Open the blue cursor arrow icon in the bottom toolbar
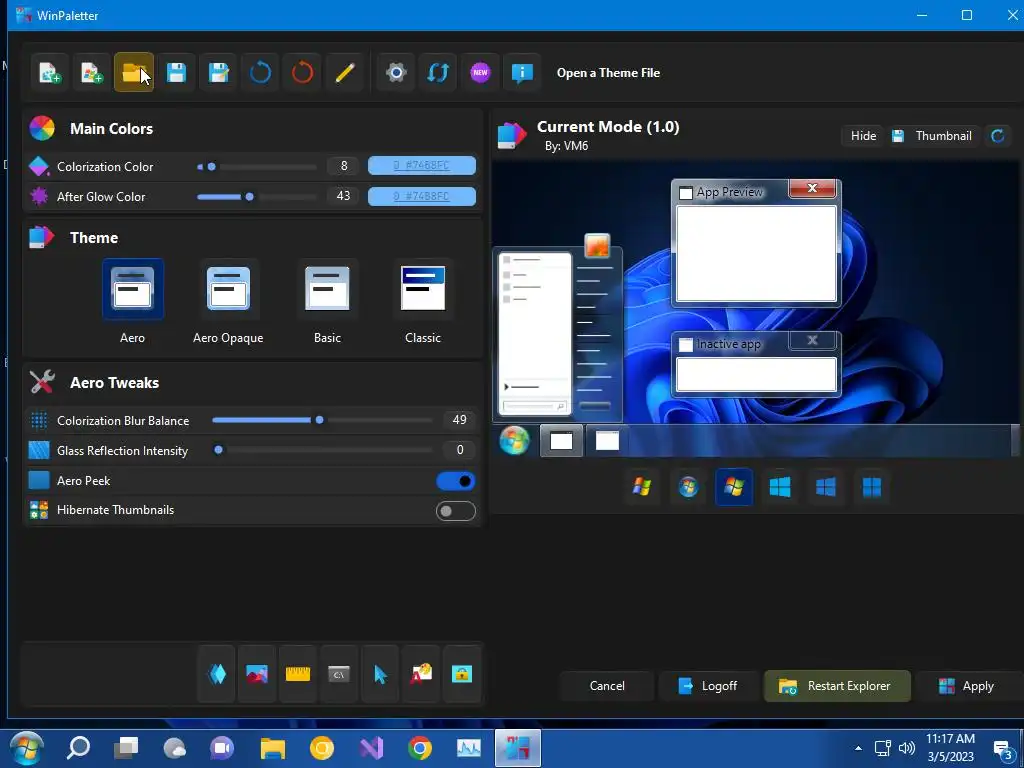This screenshot has height=768, width=1024. click(380, 674)
